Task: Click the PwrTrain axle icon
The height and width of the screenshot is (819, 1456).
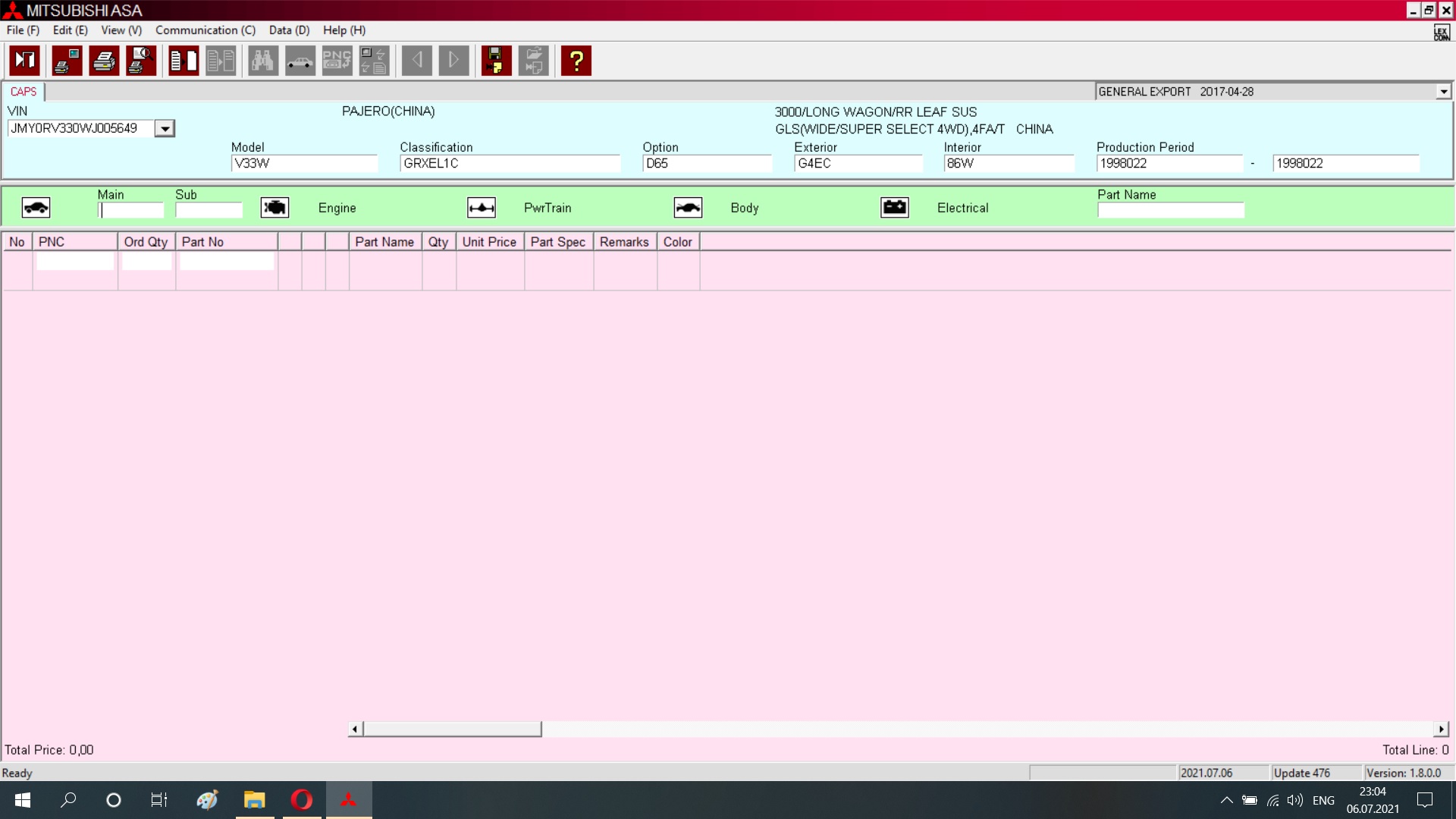Action: click(x=482, y=208)
